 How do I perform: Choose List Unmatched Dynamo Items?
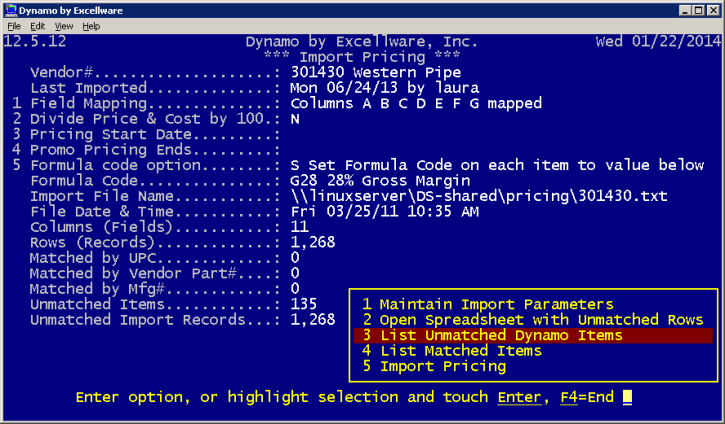[x=533, y=335]
